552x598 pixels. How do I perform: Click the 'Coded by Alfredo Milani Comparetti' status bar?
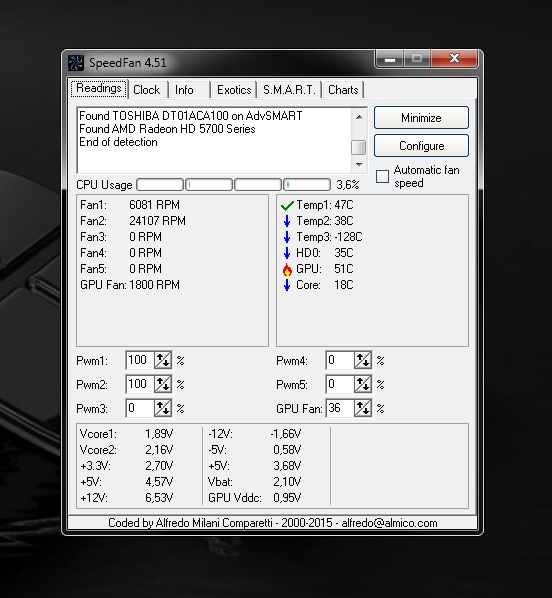pos(272,523)
